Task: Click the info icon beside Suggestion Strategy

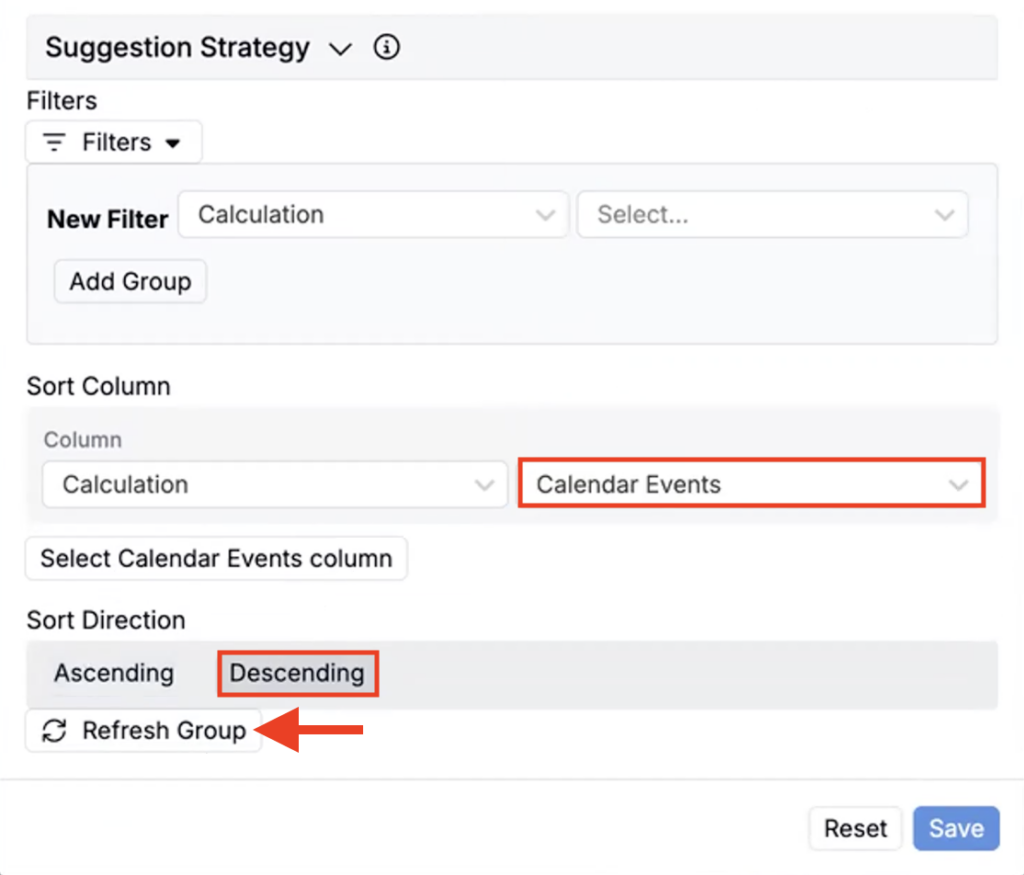Action: [386, 47]
